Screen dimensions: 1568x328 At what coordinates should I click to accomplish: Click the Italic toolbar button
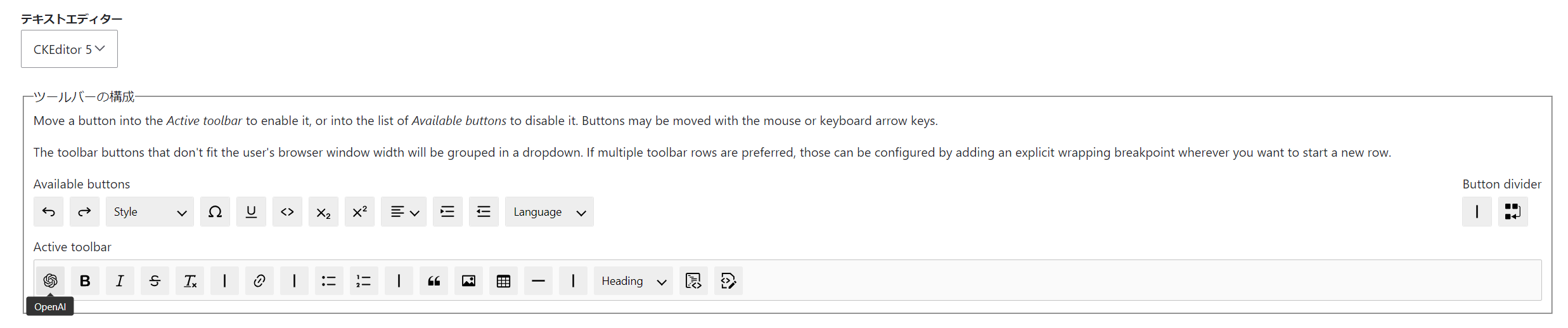pos(120,280)
